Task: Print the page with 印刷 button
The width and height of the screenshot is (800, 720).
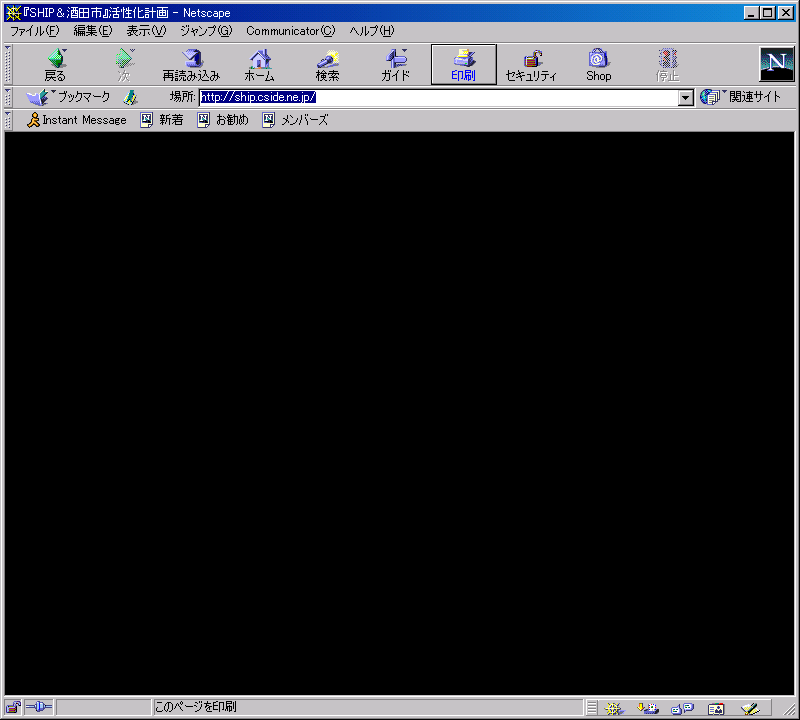Action: [x=463, y=65]
